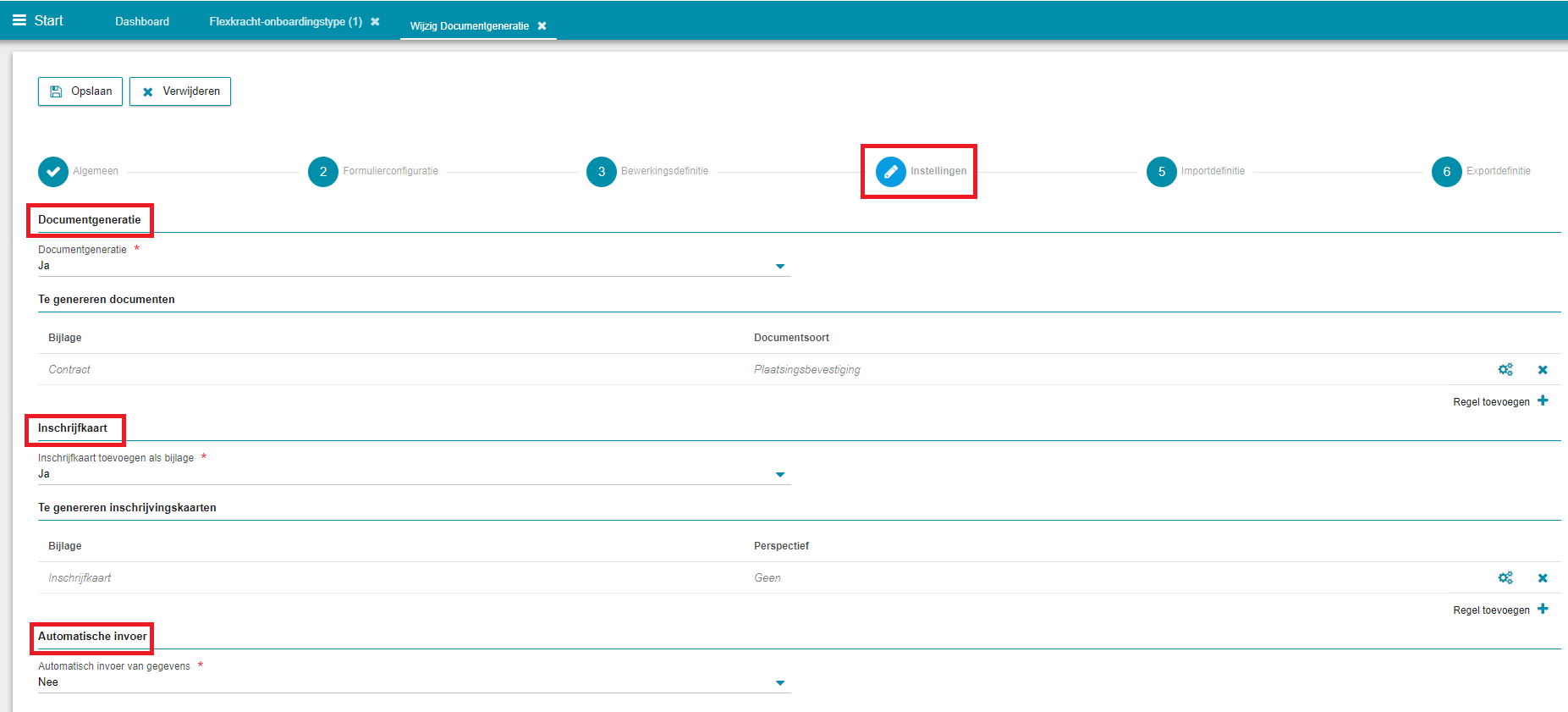Expand Inschrijfkaart toevoegen als bijlage dropdown
This screenshot has height=712, width=1568.
tap(779, 475)
